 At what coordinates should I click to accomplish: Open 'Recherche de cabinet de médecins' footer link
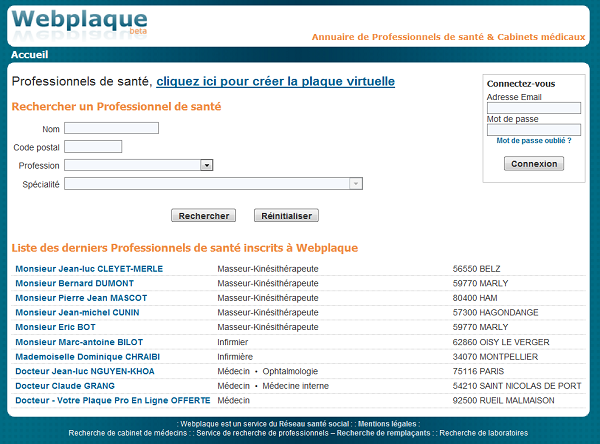[x=128, y=433]
